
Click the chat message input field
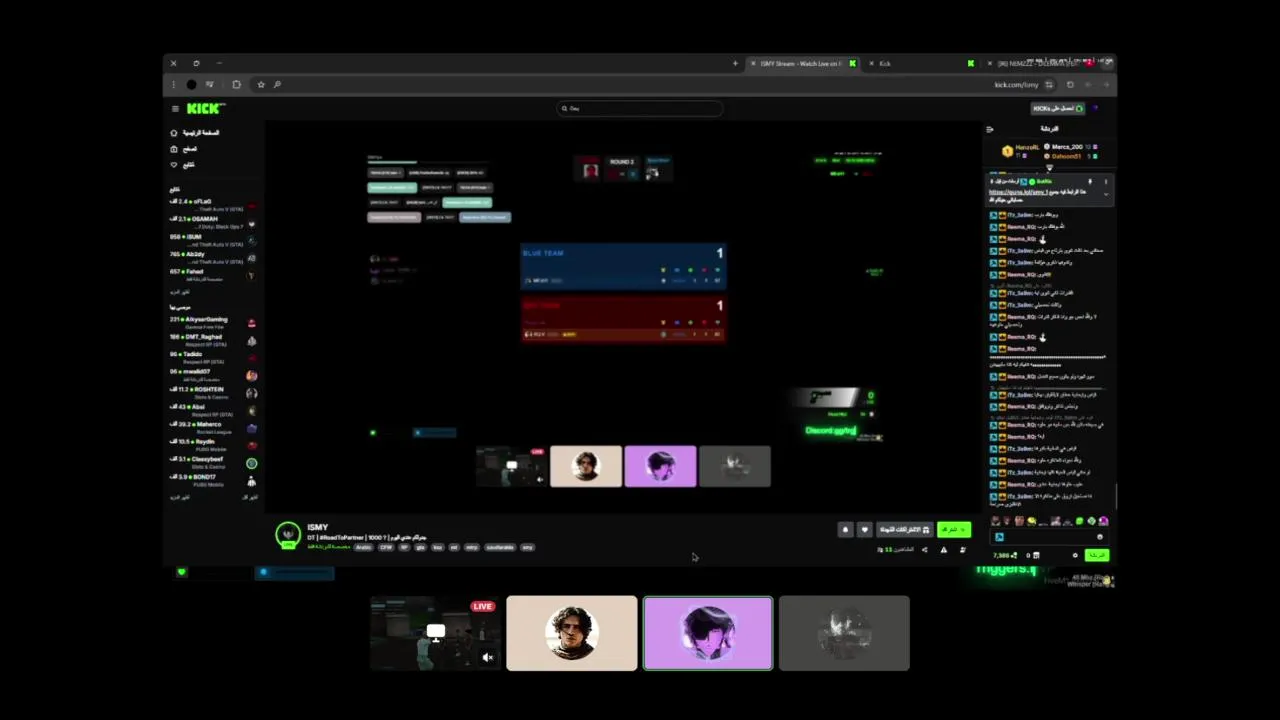tap(1050, 537)
